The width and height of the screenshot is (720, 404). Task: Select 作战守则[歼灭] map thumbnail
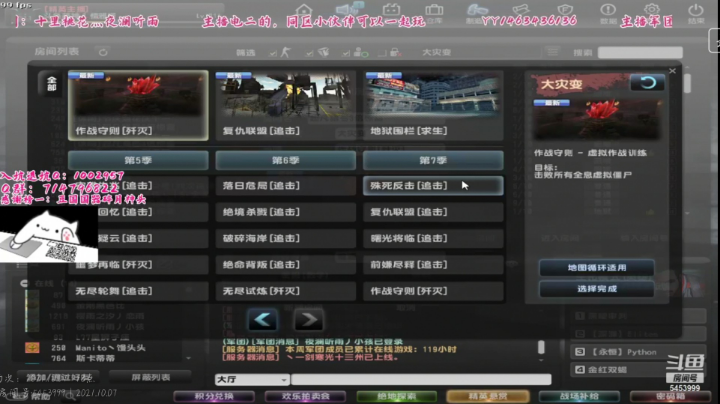pyautogui.click(x=138, y=105)
